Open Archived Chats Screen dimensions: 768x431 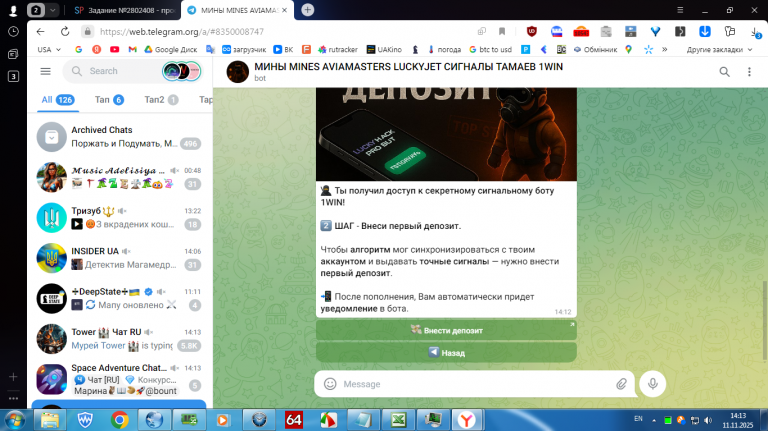pos(120,137)
